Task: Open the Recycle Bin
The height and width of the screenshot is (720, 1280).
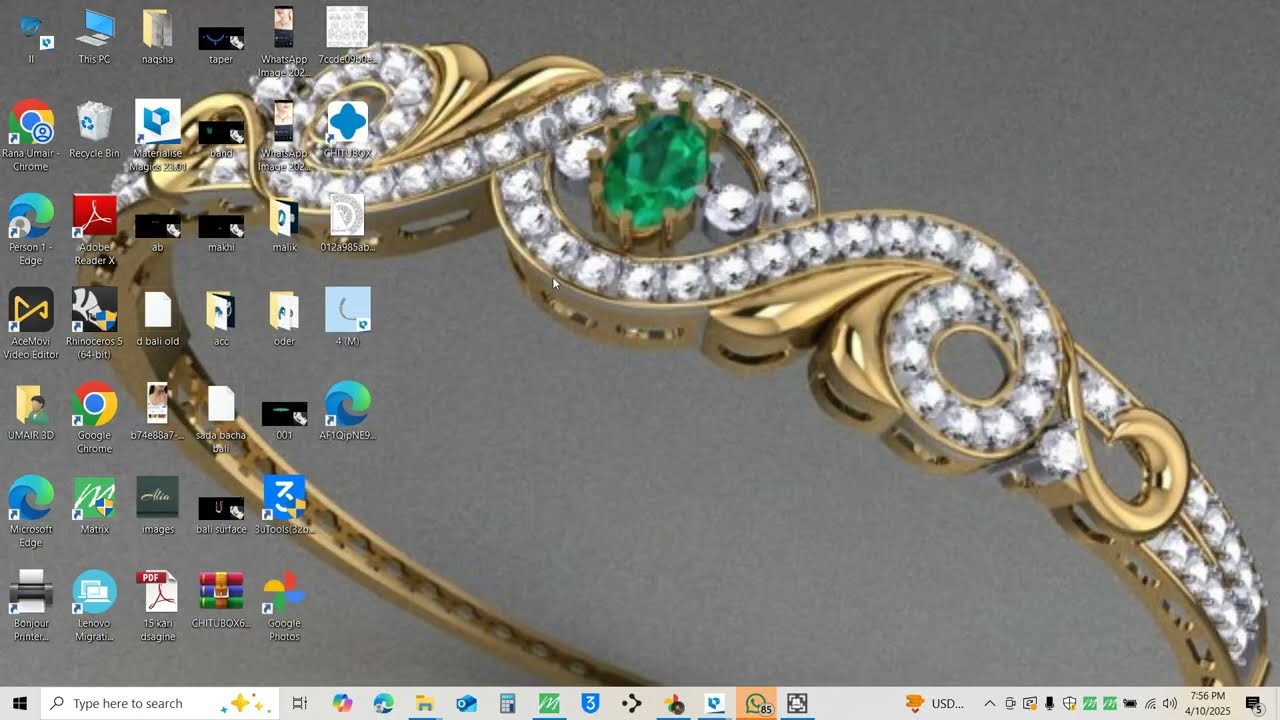Action: (x=94, y=131)
